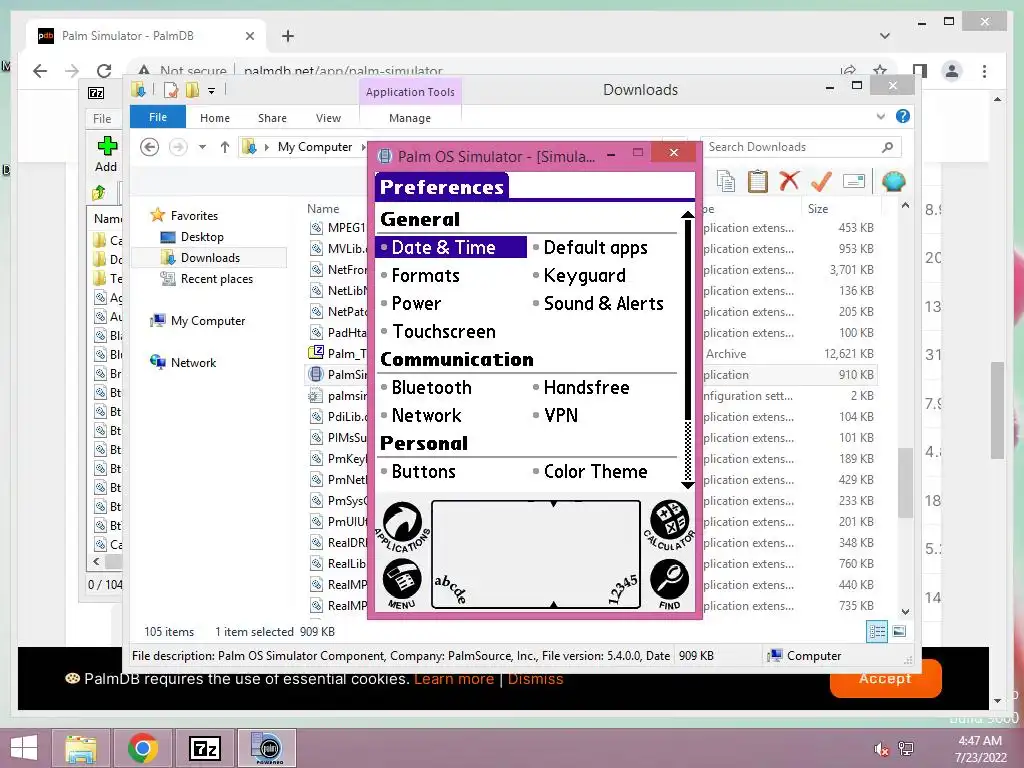Click the Dismiss cookie link

pos(535,679)
